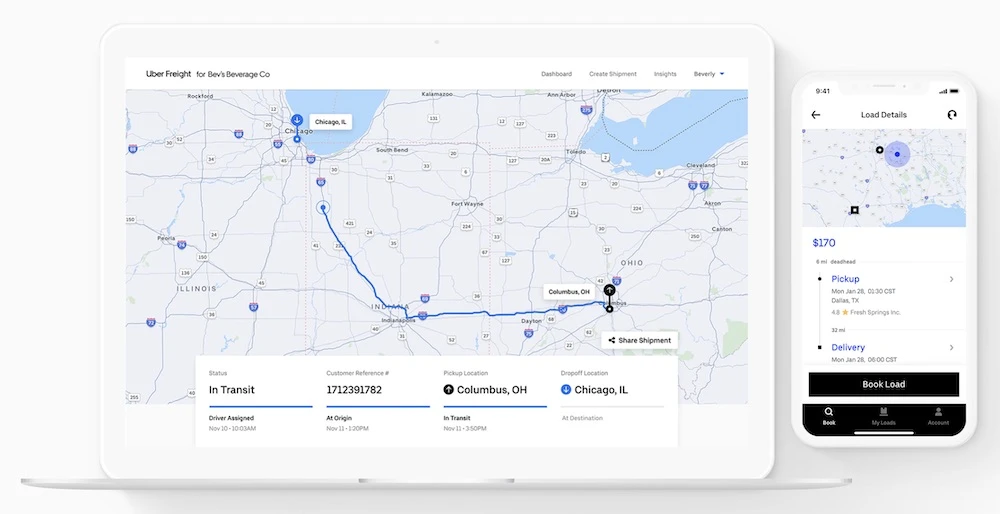Screen dimensions: 1000x514
Task: Go to Insights in top navigation
Action: 665,74
